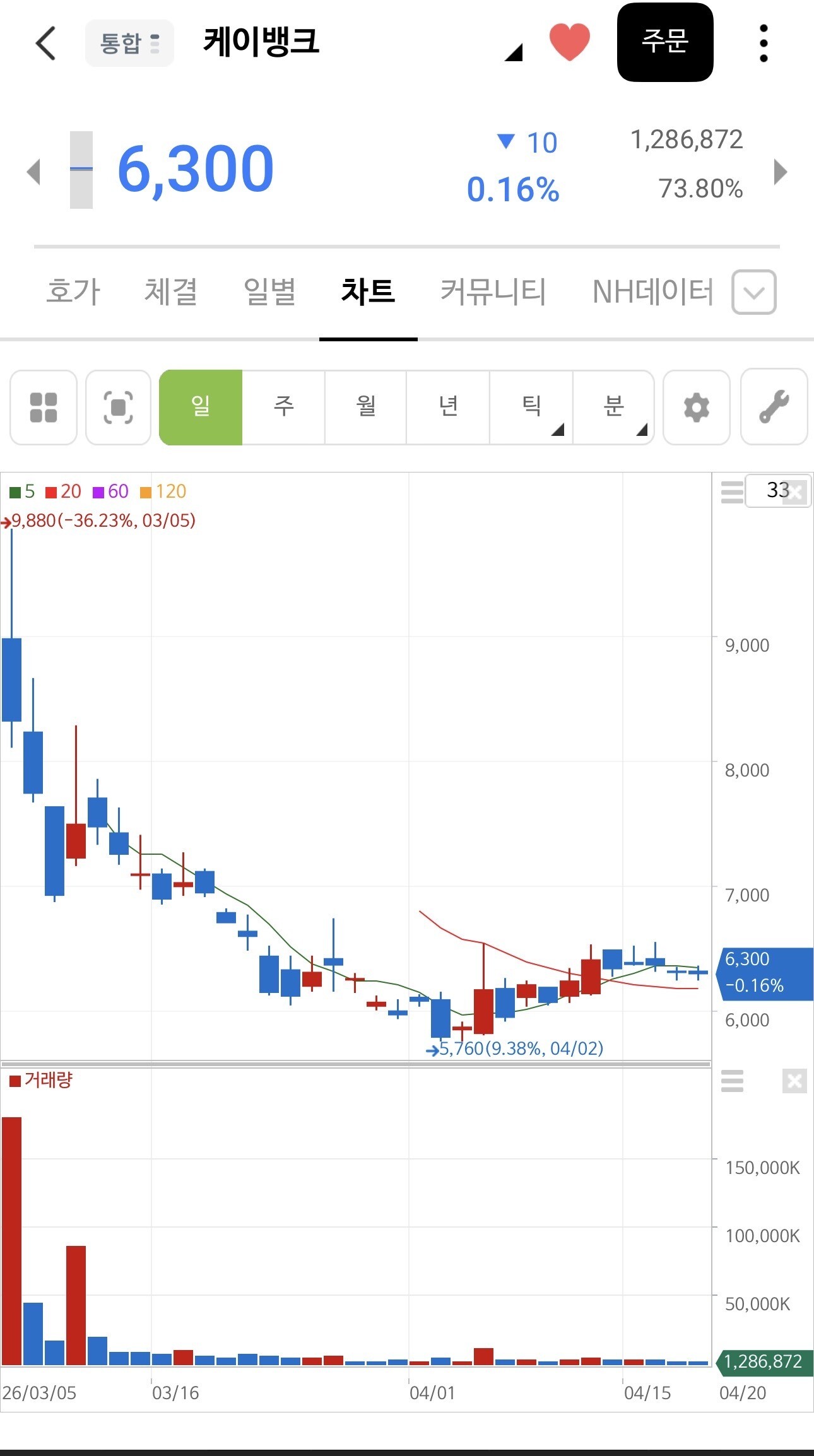This screenshot has width=814, height=1456.
Task: Open chart settings gear icon
Action: [697, 407]
